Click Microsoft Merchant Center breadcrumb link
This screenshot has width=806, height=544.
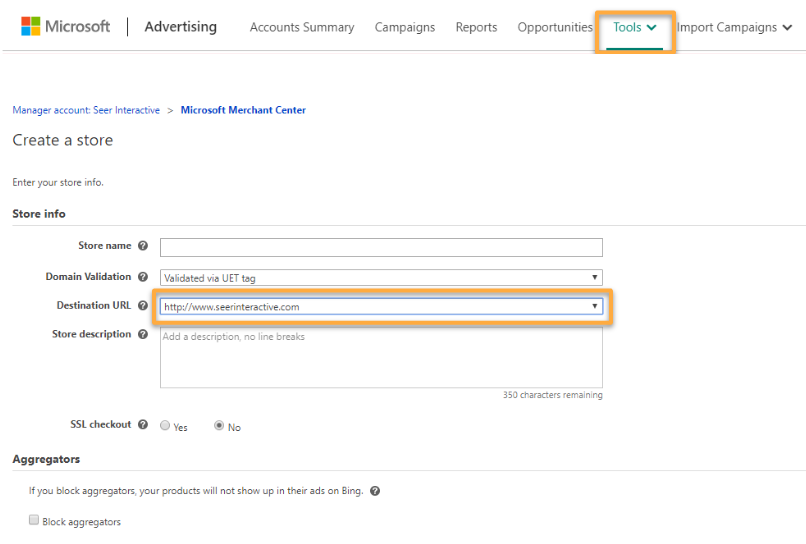[x=243, y=110]
